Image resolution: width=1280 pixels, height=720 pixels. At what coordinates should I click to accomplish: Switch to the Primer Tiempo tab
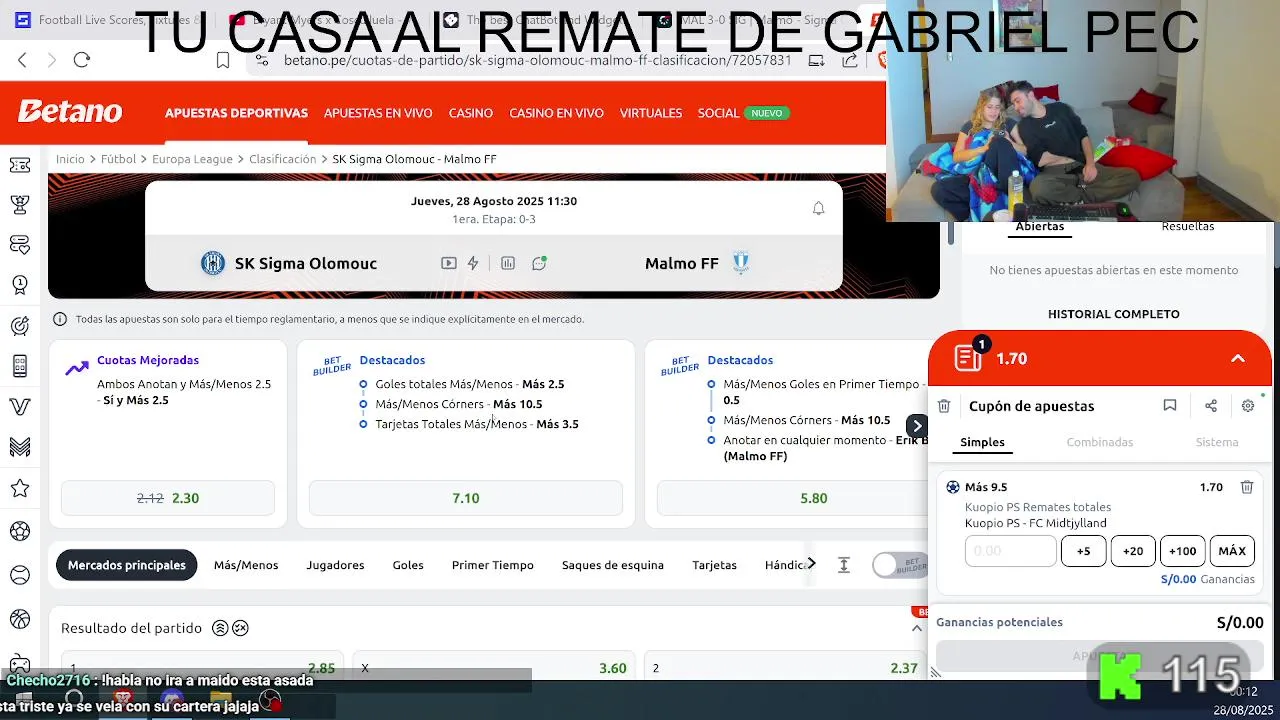493,565
